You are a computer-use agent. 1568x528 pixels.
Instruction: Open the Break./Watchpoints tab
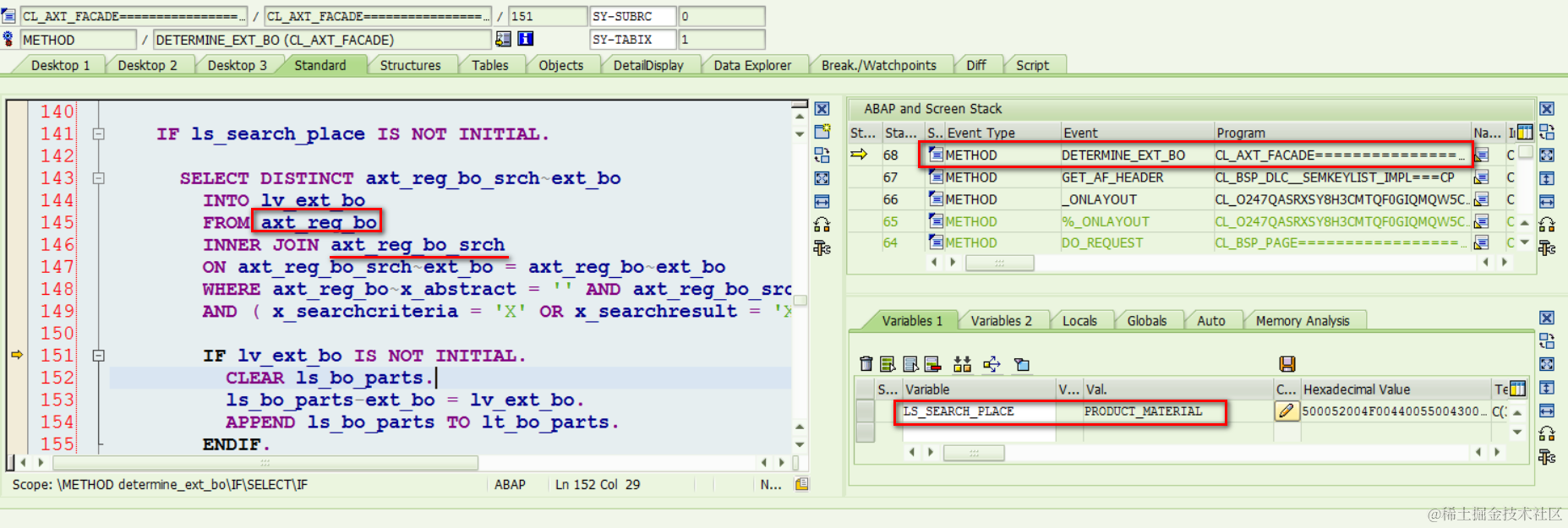pyautogui.click(x=879, y=65)
